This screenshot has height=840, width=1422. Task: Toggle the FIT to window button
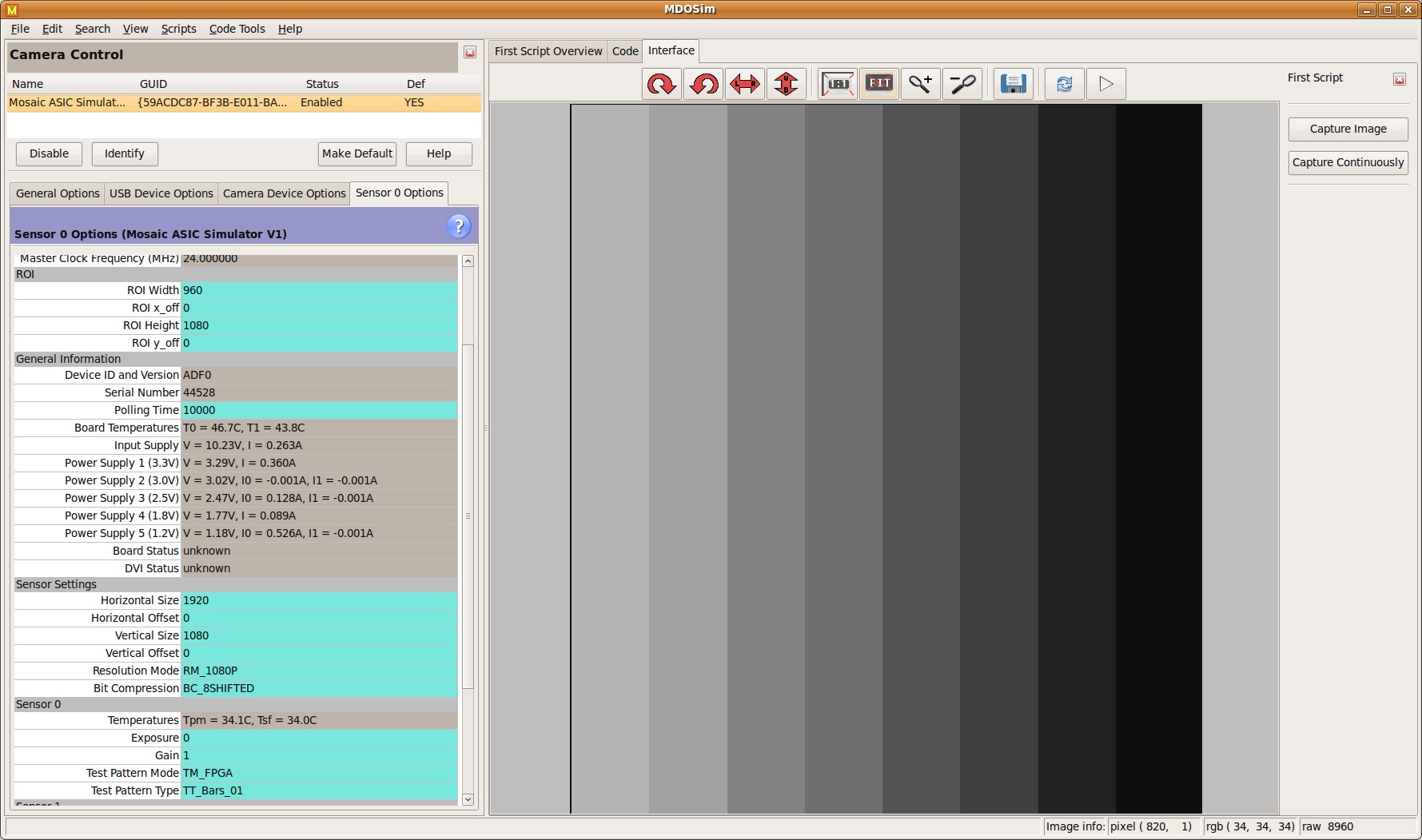[x=879, y=84]
